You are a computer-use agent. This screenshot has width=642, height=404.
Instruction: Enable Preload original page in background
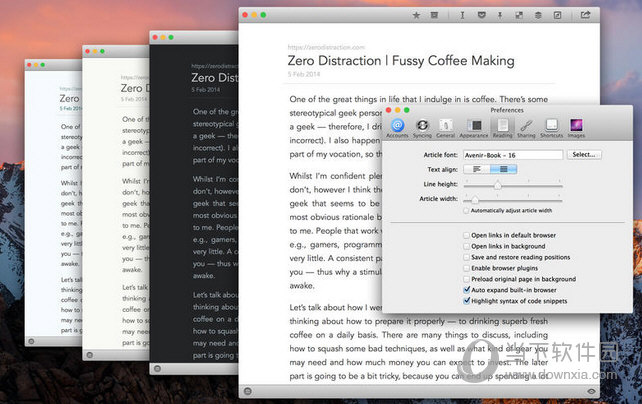click(x=466, y=279)
